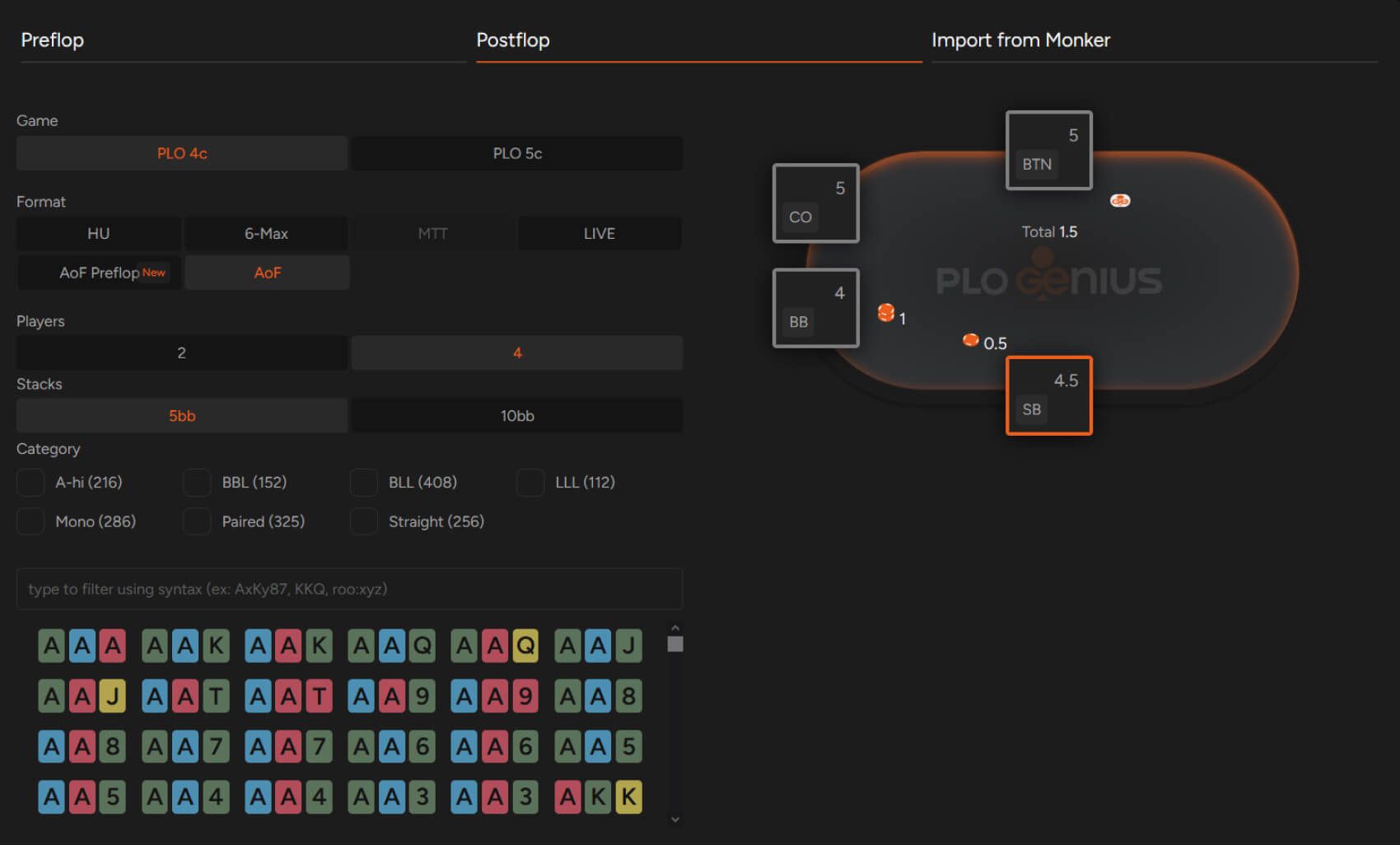Click the dealer button chip near BTN
This screenshot has width=1400, height=845.
pos(1120,200)
